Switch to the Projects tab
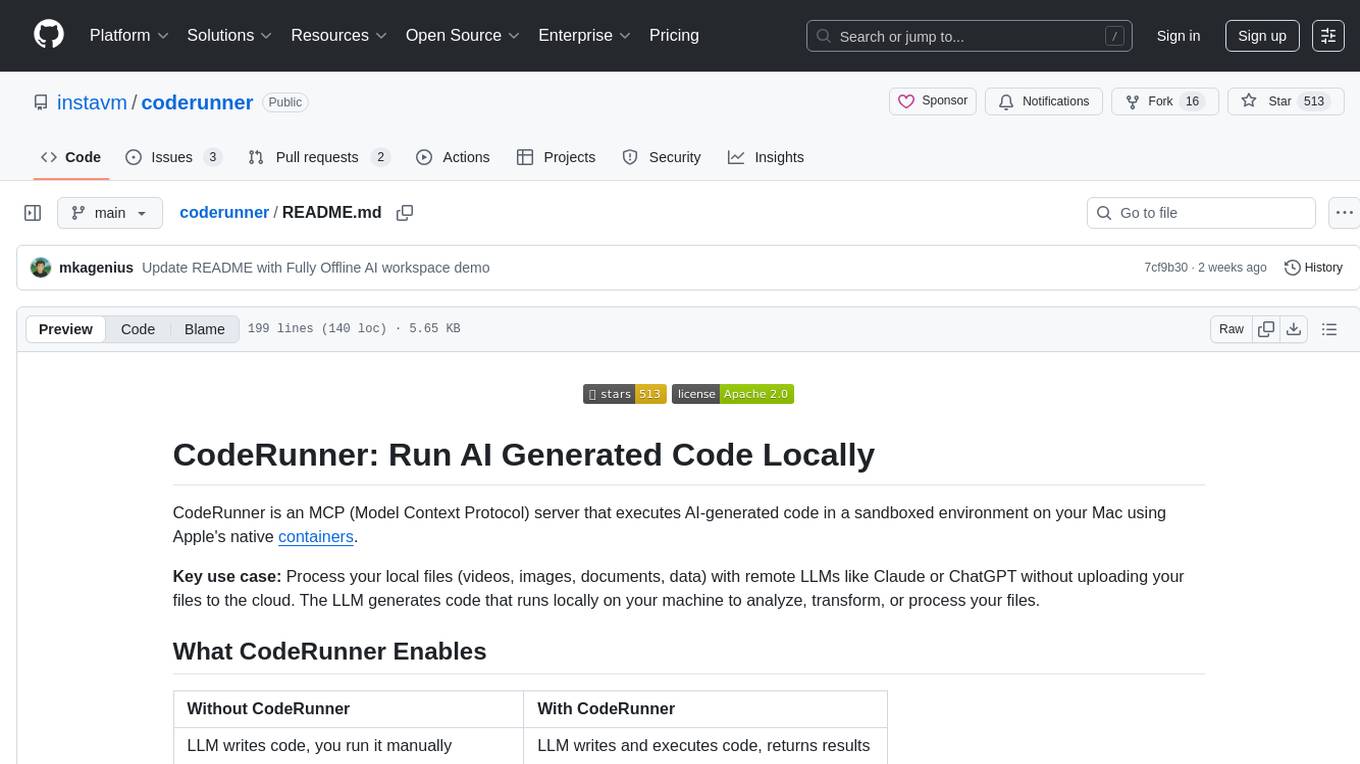The width and height of the screenshot is (1360, 764). tap(556, 157)
